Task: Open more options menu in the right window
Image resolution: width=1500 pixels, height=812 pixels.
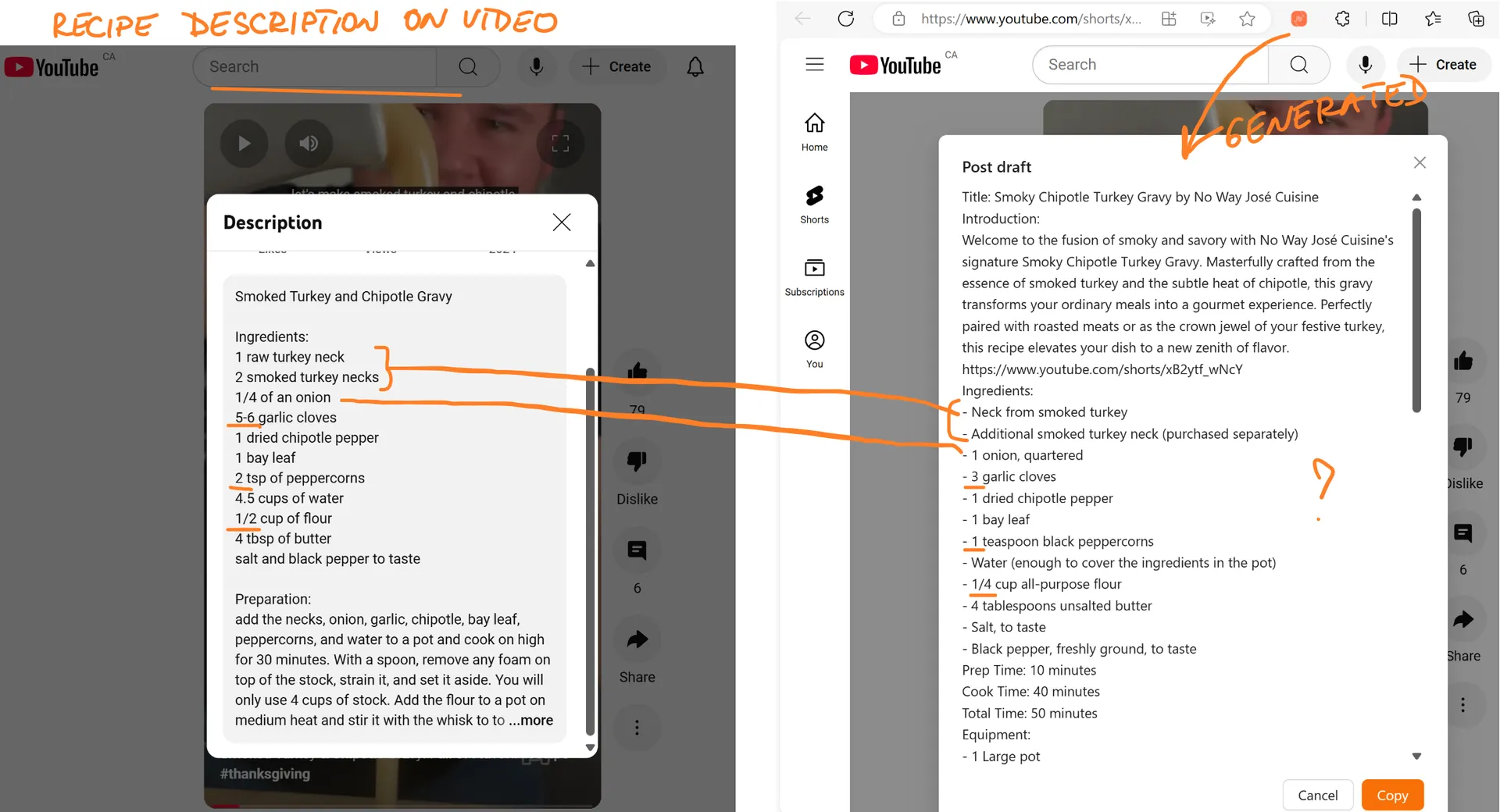Action: click(x=1463, y=705)
